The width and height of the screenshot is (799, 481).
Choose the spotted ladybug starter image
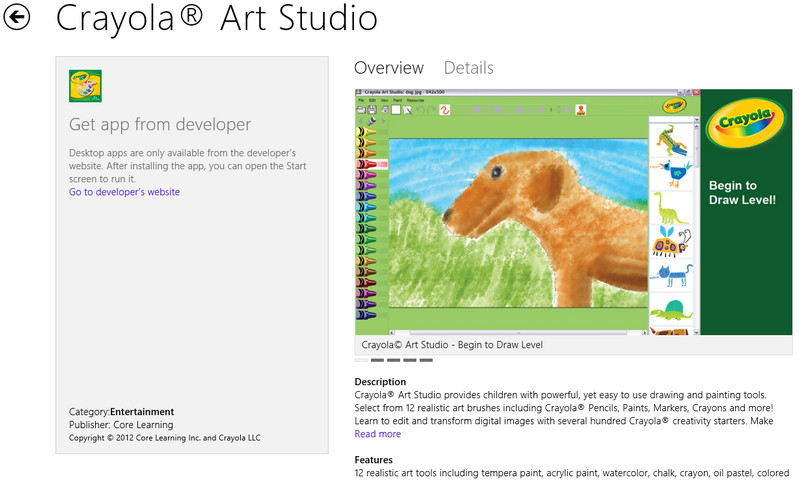point(670,241)
